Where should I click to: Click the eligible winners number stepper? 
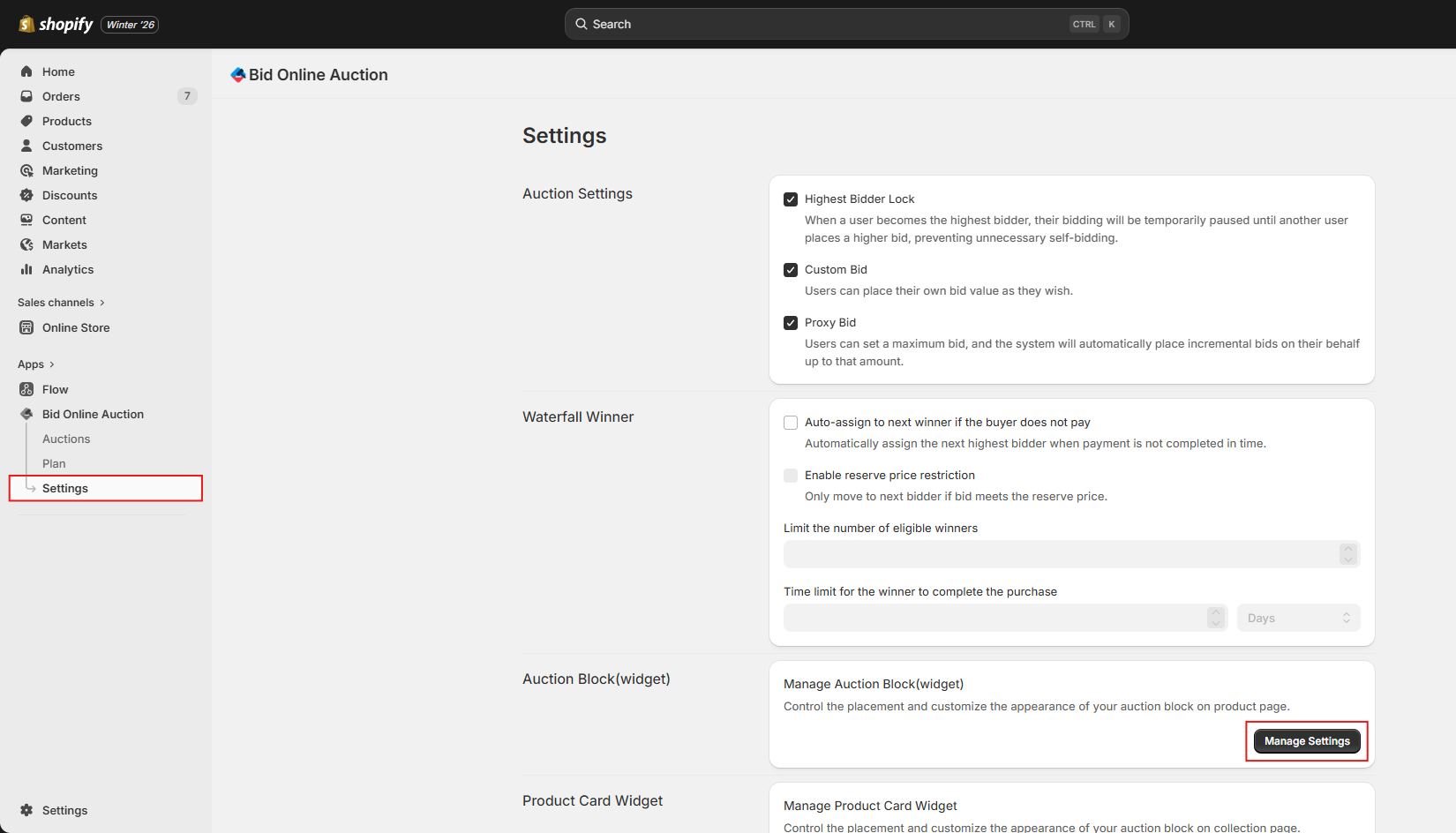point(1347,554)
